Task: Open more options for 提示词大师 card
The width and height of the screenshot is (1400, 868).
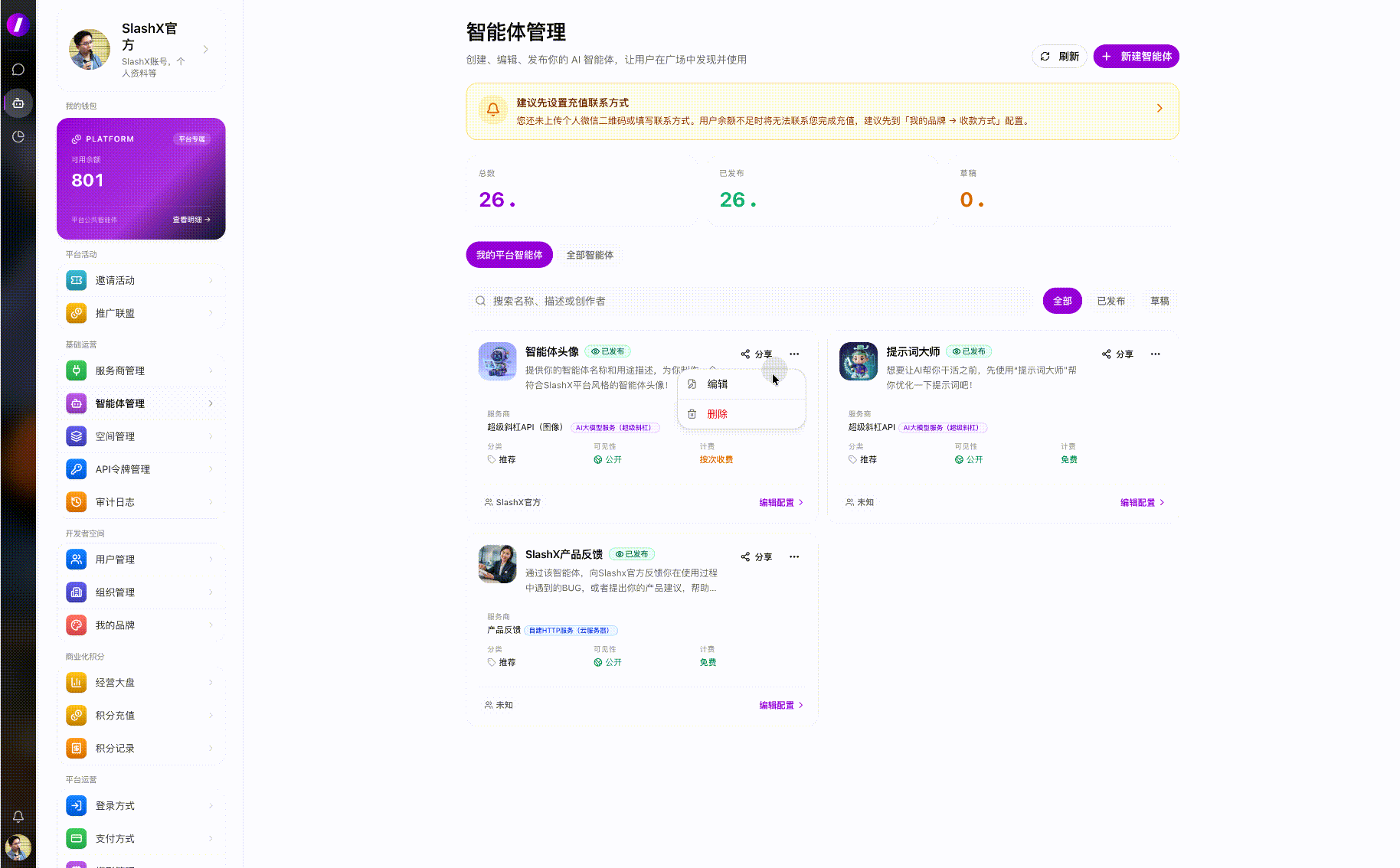Action: pos(1155,354)
